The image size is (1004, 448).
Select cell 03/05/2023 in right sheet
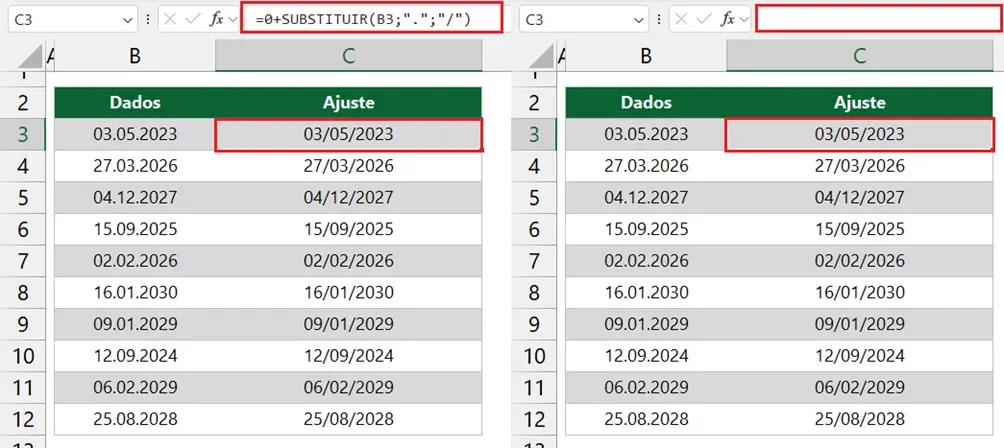859,134
